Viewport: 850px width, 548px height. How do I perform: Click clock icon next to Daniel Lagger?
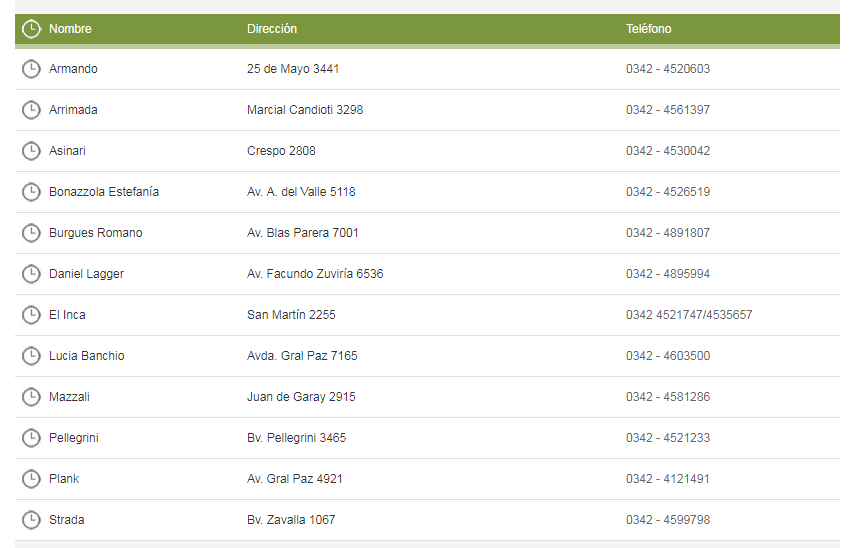coord(31,274)
